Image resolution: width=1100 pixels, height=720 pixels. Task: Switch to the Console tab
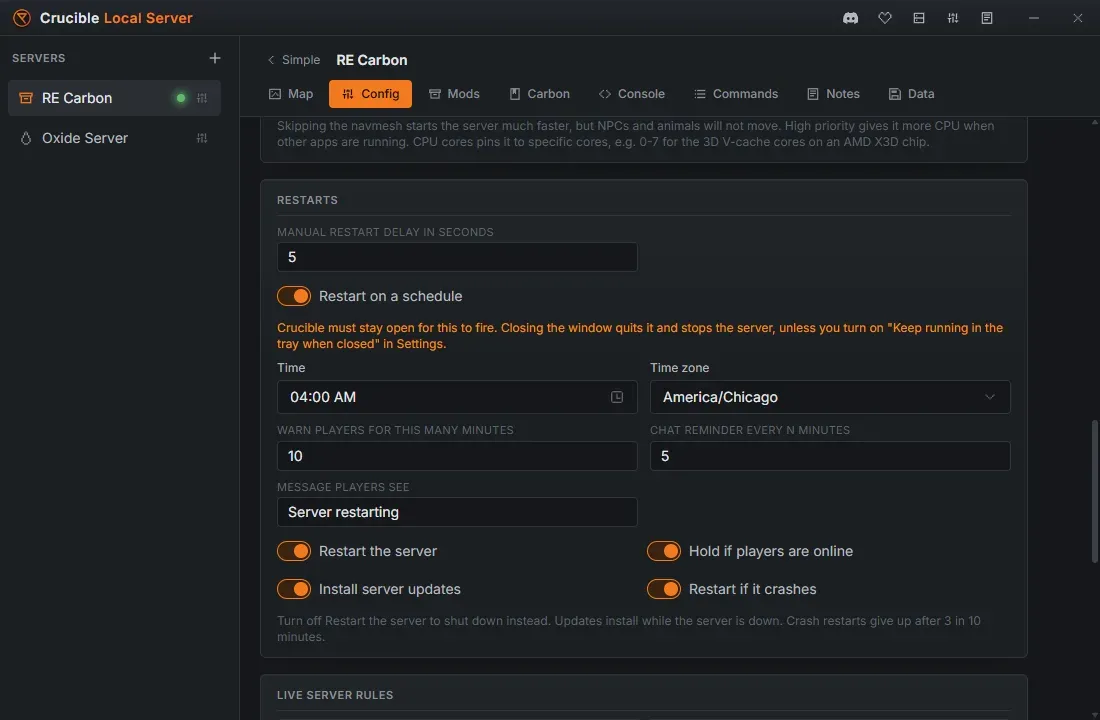(x=631, y=94)
